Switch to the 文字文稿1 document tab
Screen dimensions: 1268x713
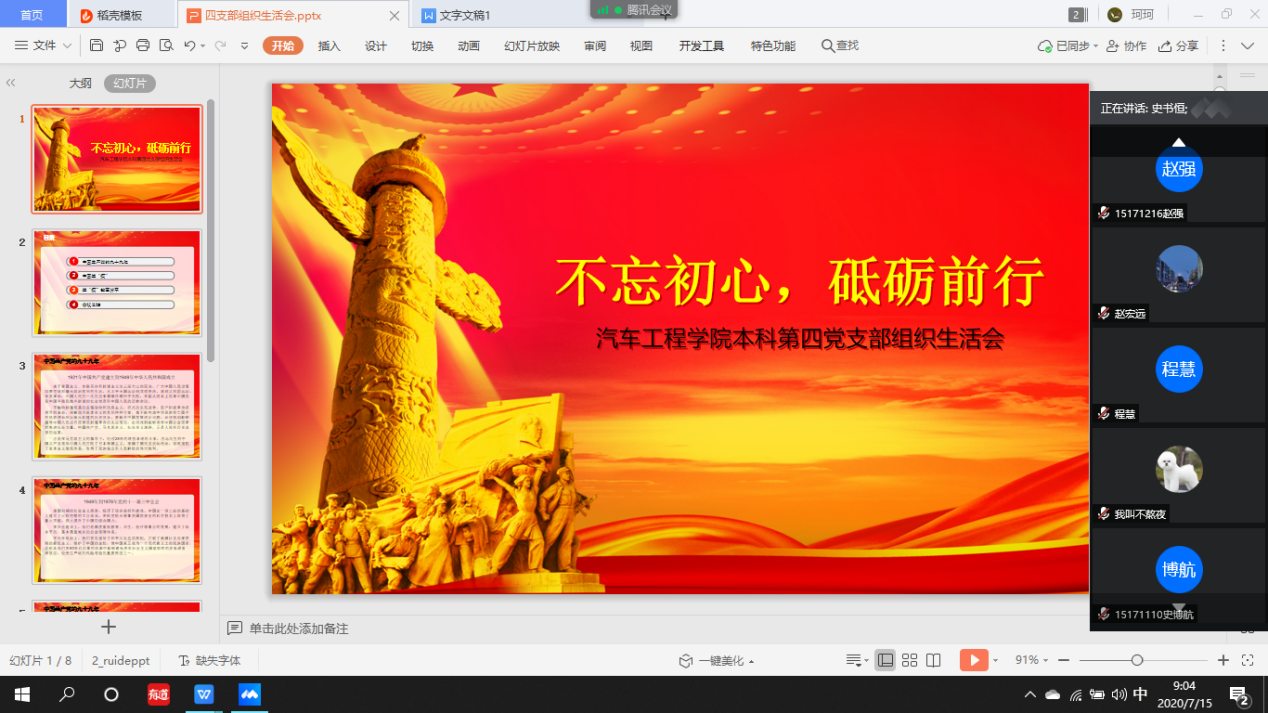464,15
